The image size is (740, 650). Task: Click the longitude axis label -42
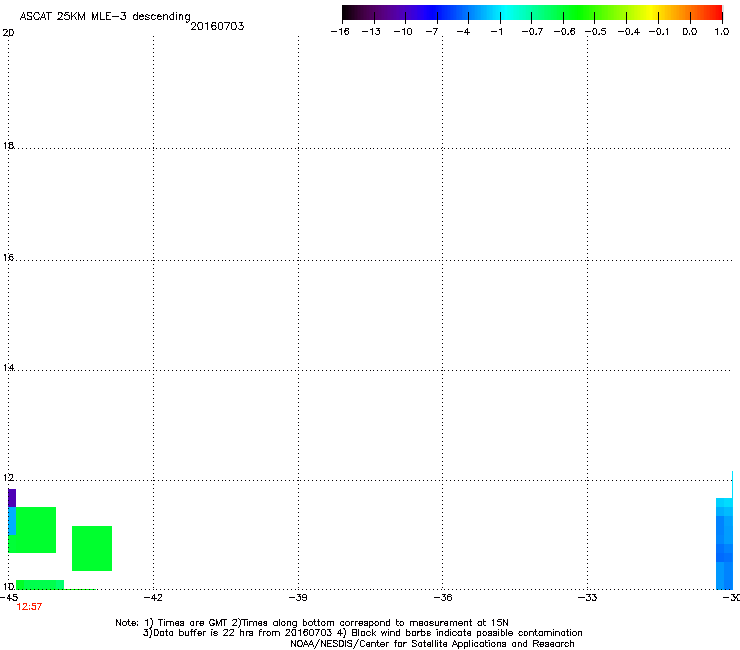click(153, 598)
